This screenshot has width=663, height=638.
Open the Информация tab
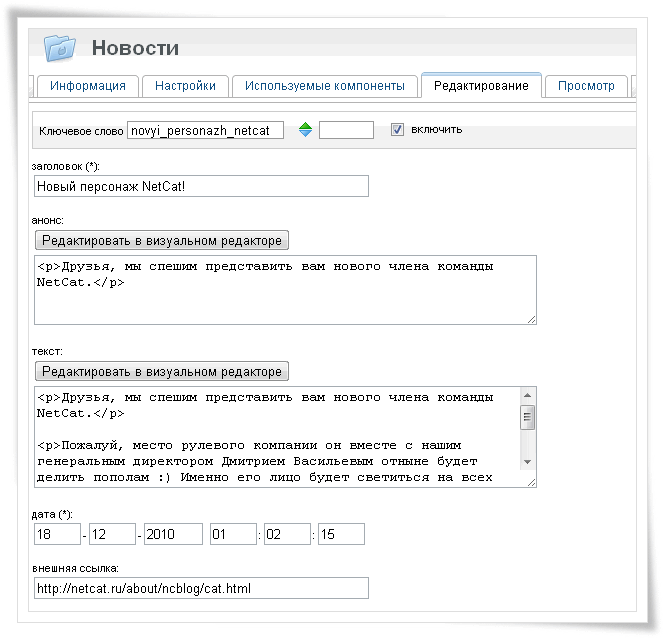point(88,86)
